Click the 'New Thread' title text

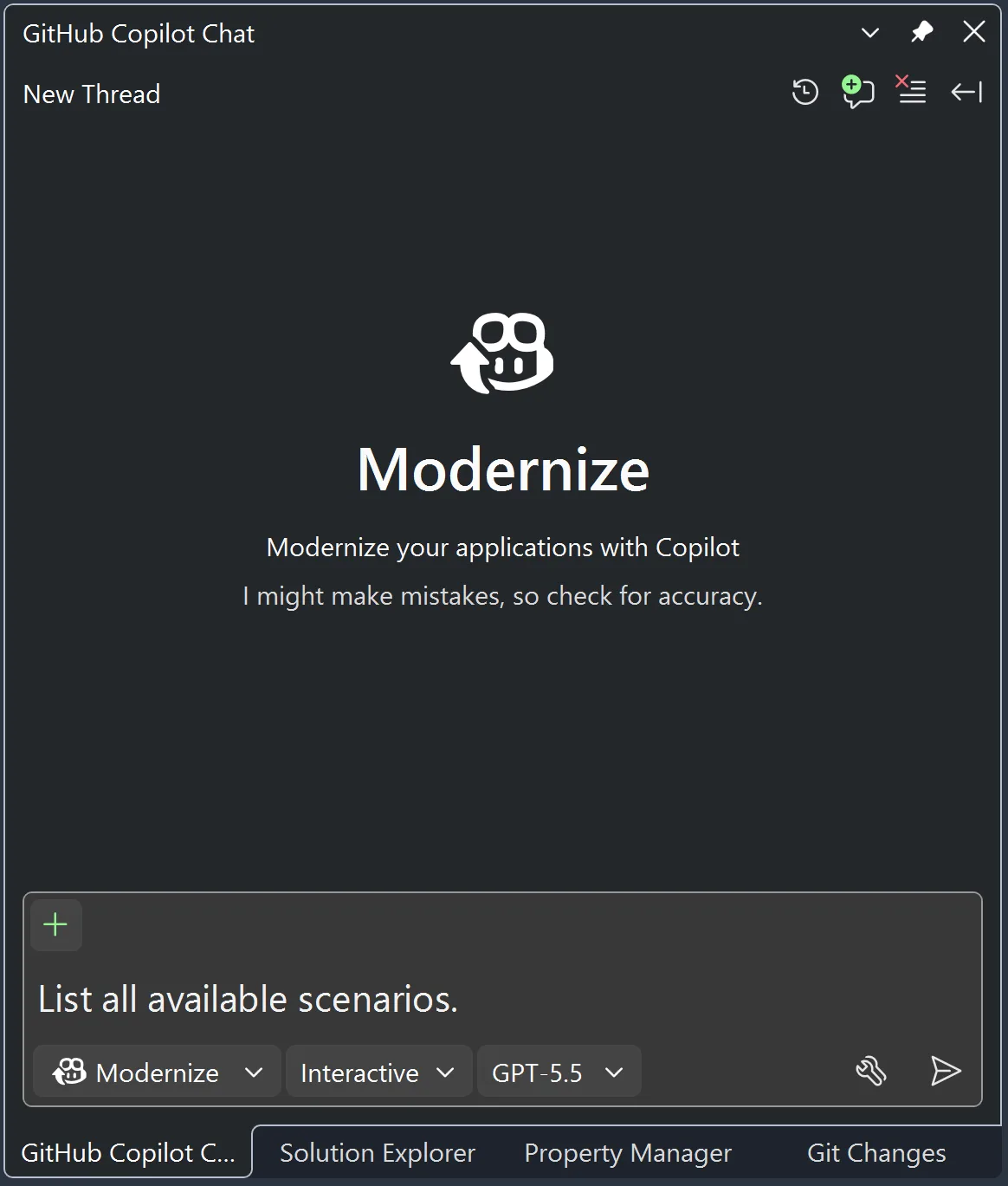[x=92, y=94]
